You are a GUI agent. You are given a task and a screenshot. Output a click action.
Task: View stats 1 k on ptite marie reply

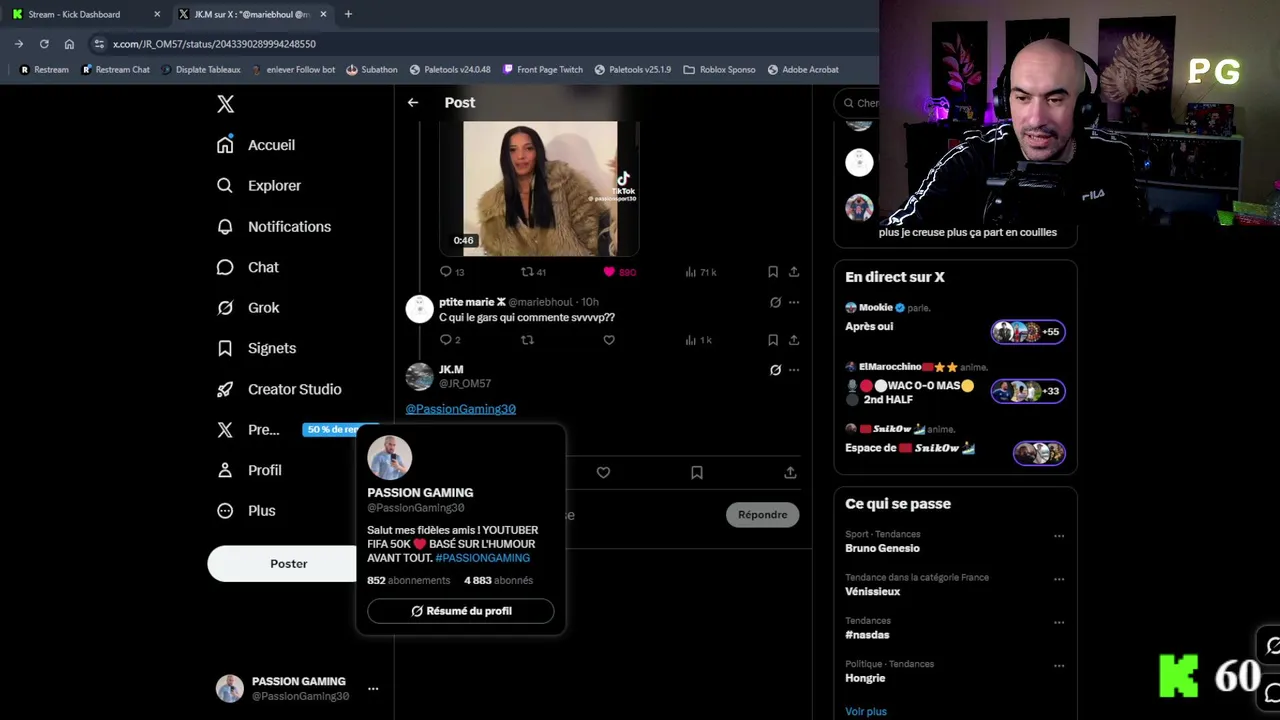coord(698,340)
